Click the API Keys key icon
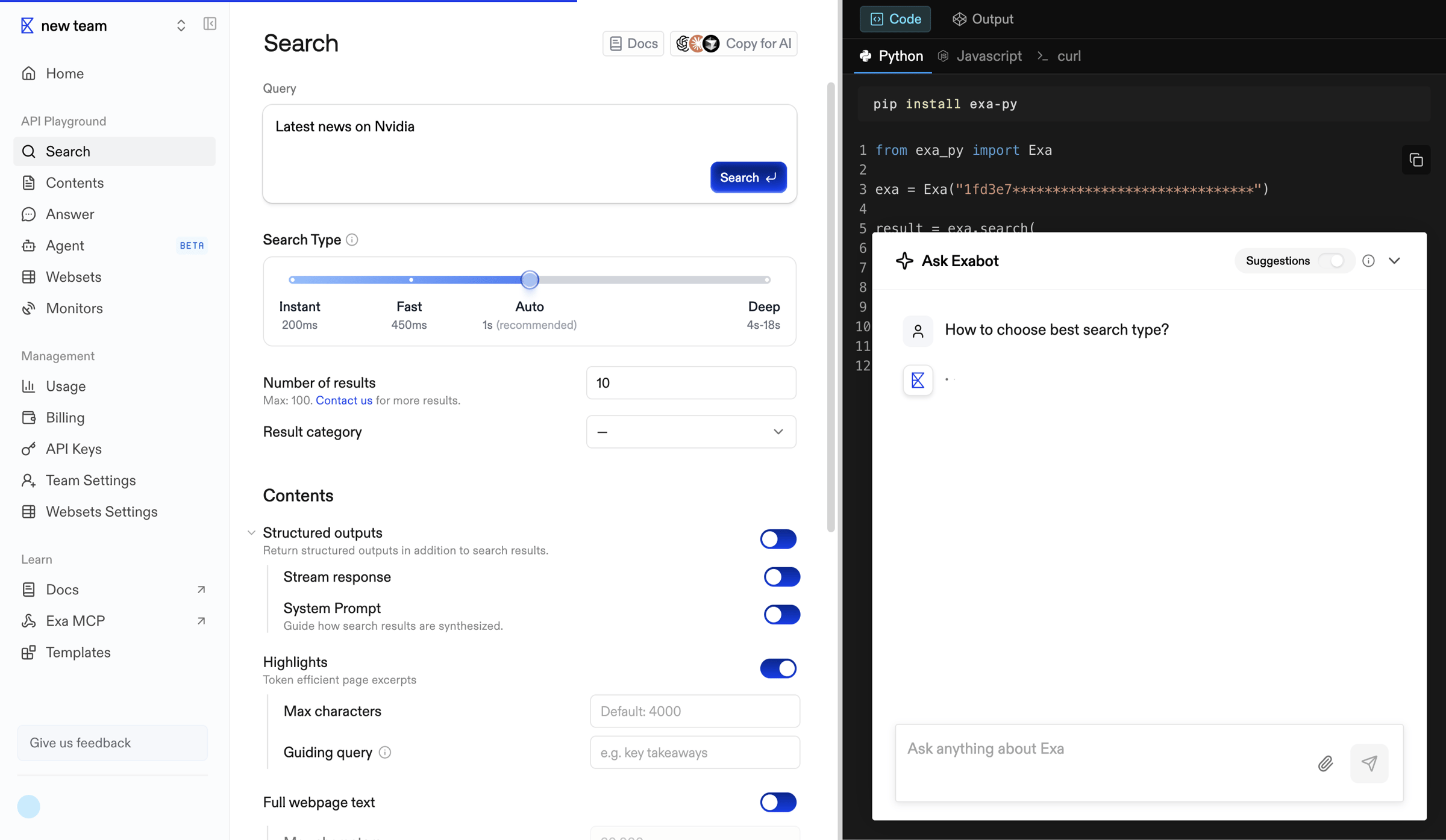This screenshot has height=840, width=1446. (28, 449)
